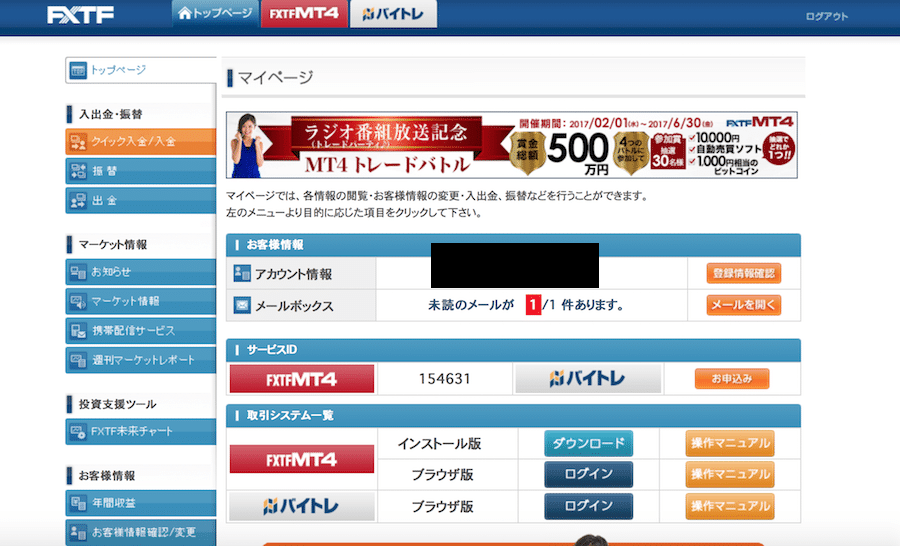Open the MT4 トレードバトル banner
Viewport: 900px width, 546px height.
pyautogui.click(x=511, y=145)
